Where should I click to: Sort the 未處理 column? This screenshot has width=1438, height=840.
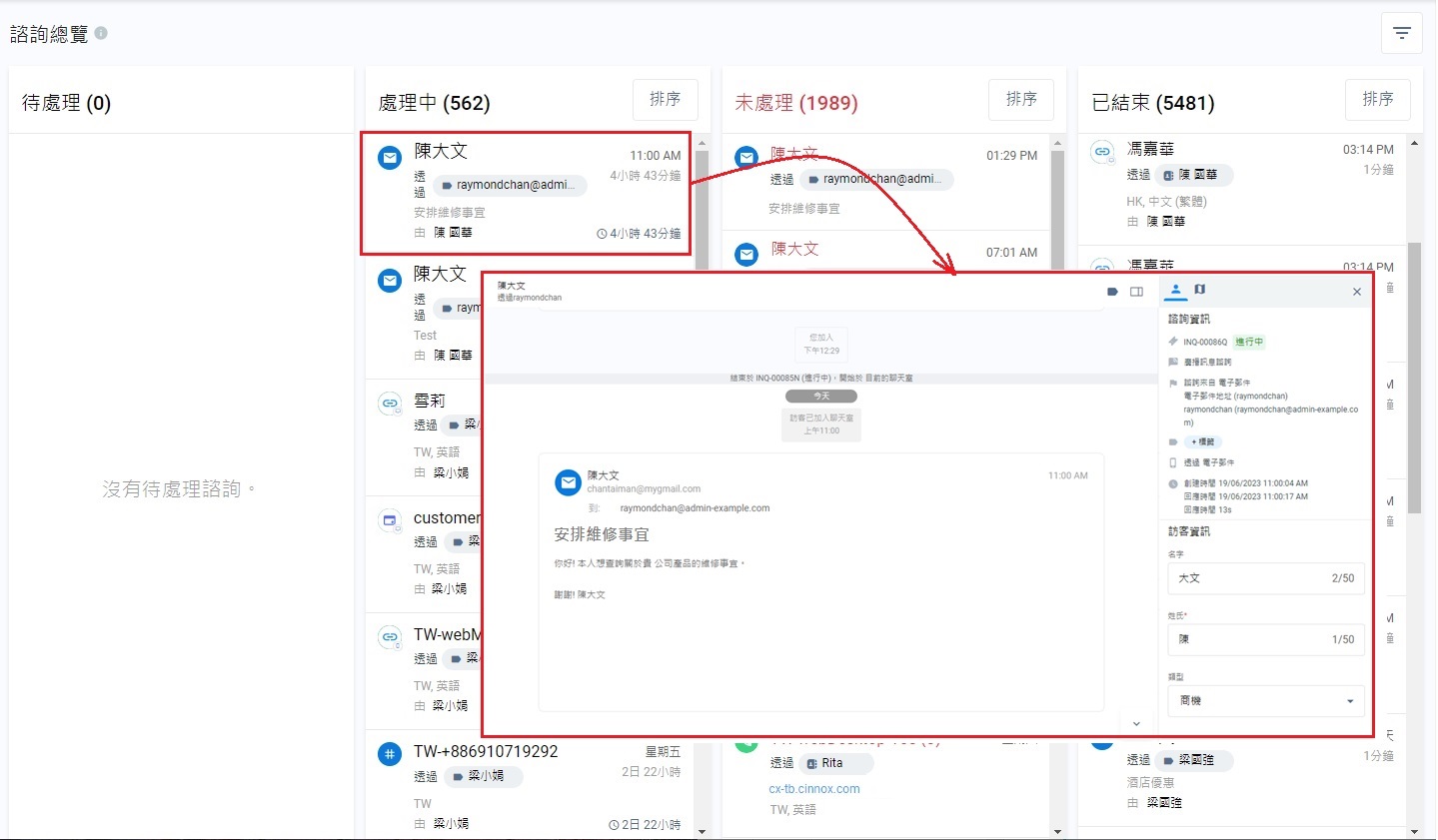[1021, 100]
